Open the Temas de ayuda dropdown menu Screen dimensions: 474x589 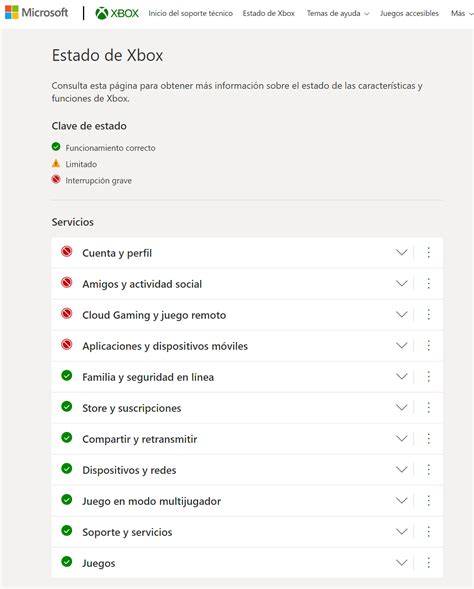[338, 14]
